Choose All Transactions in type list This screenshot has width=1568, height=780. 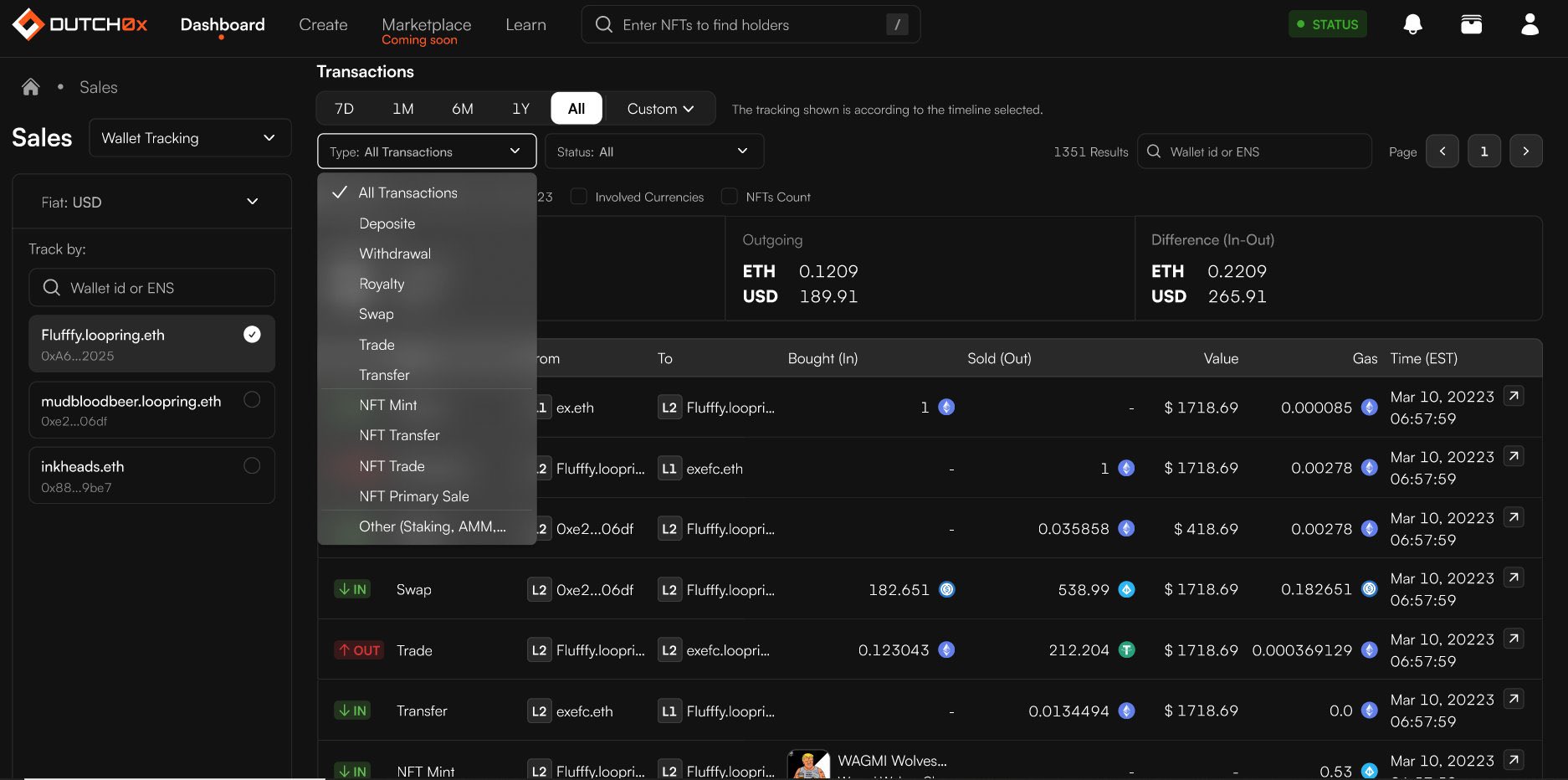(x=428, y=192)
